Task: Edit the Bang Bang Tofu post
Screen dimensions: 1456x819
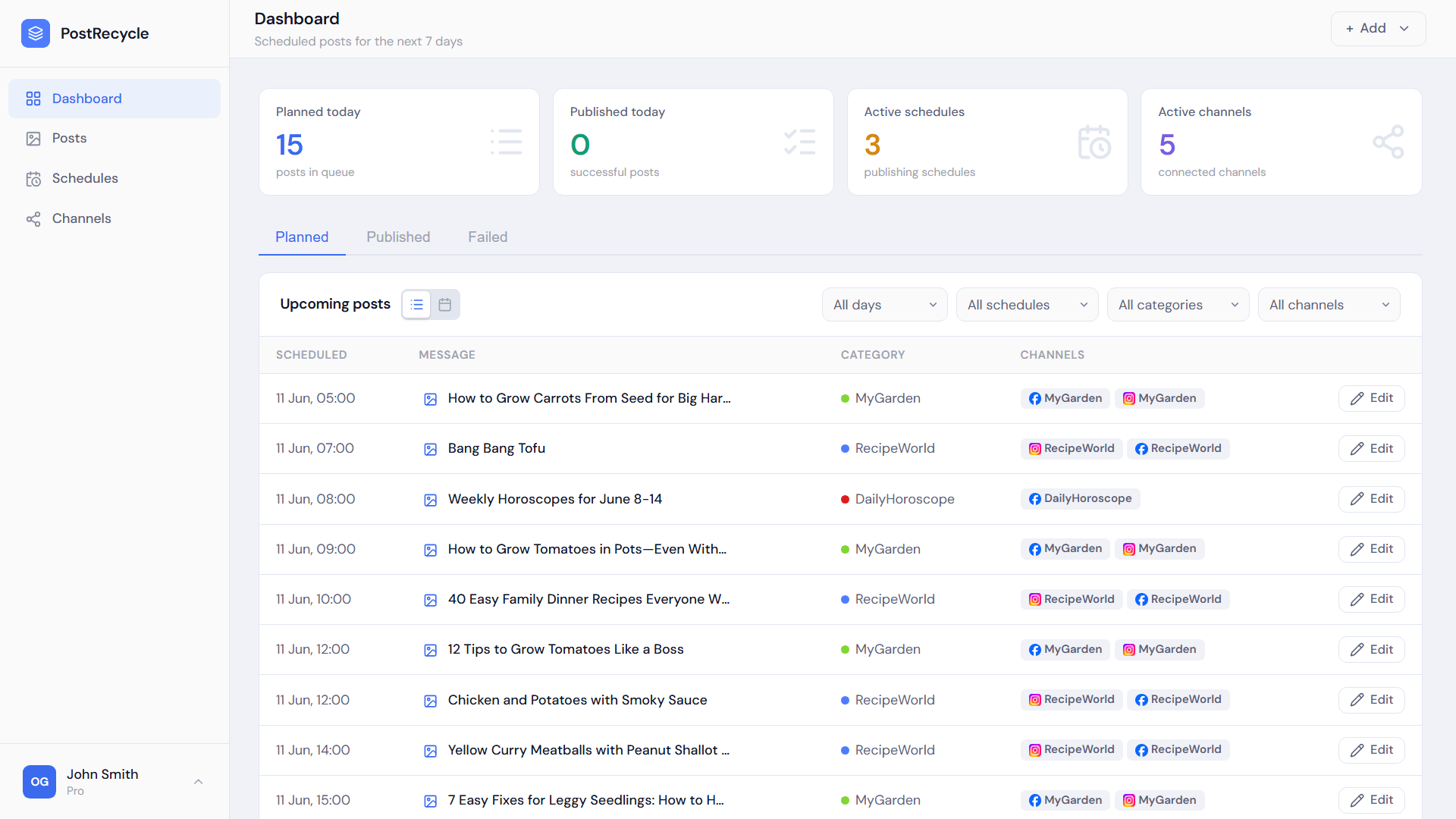Action: tap(1371, 448)
